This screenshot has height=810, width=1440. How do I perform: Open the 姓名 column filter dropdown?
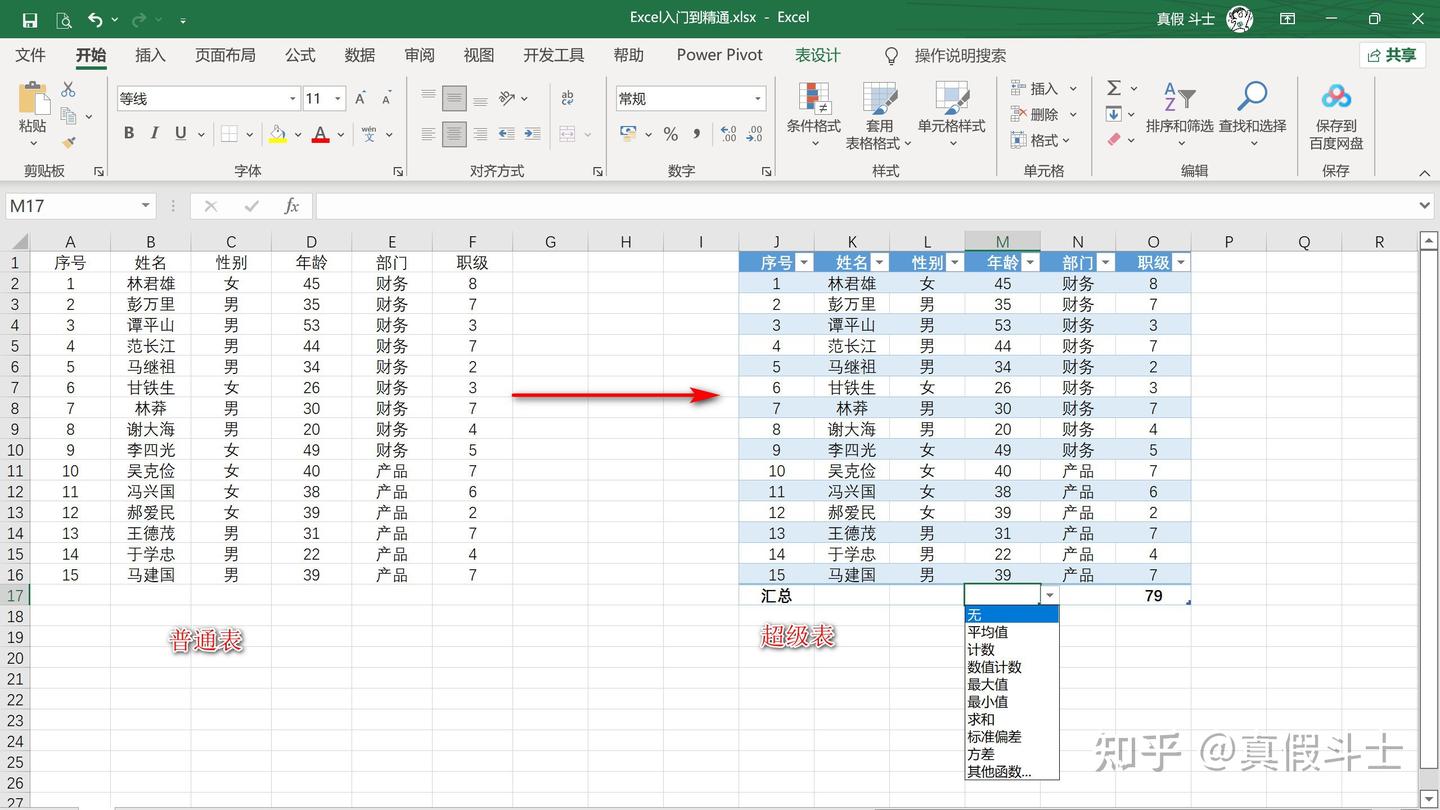point(879,263)
